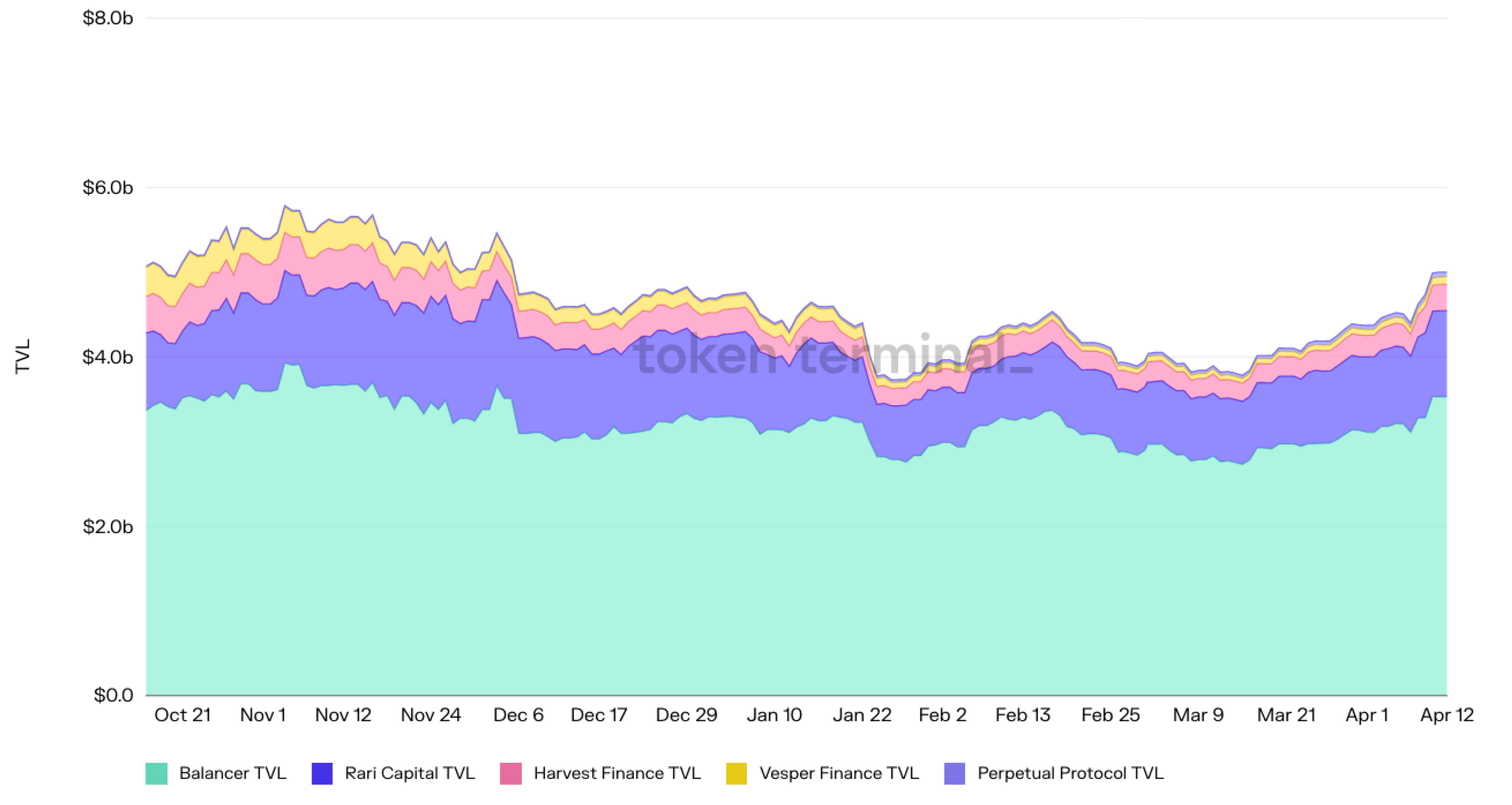Click the Balancer TVL teal legend swatch
Image resolution: width=1512 pixels, height=805 pixels.
[x=156, y=774]
